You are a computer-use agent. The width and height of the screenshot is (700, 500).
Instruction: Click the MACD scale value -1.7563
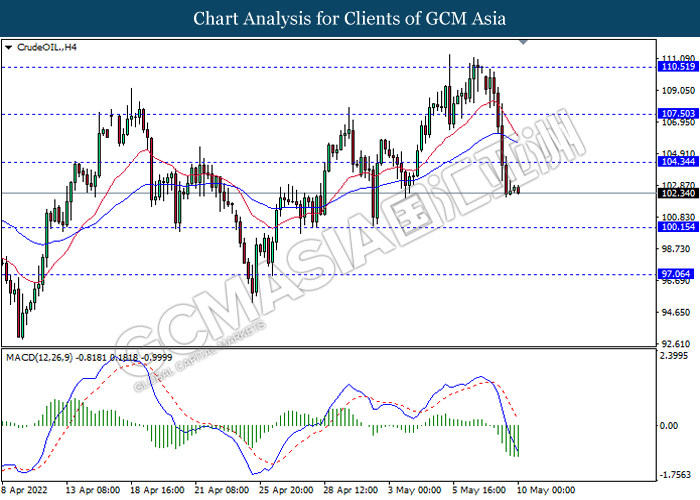[x=677, y=475]
